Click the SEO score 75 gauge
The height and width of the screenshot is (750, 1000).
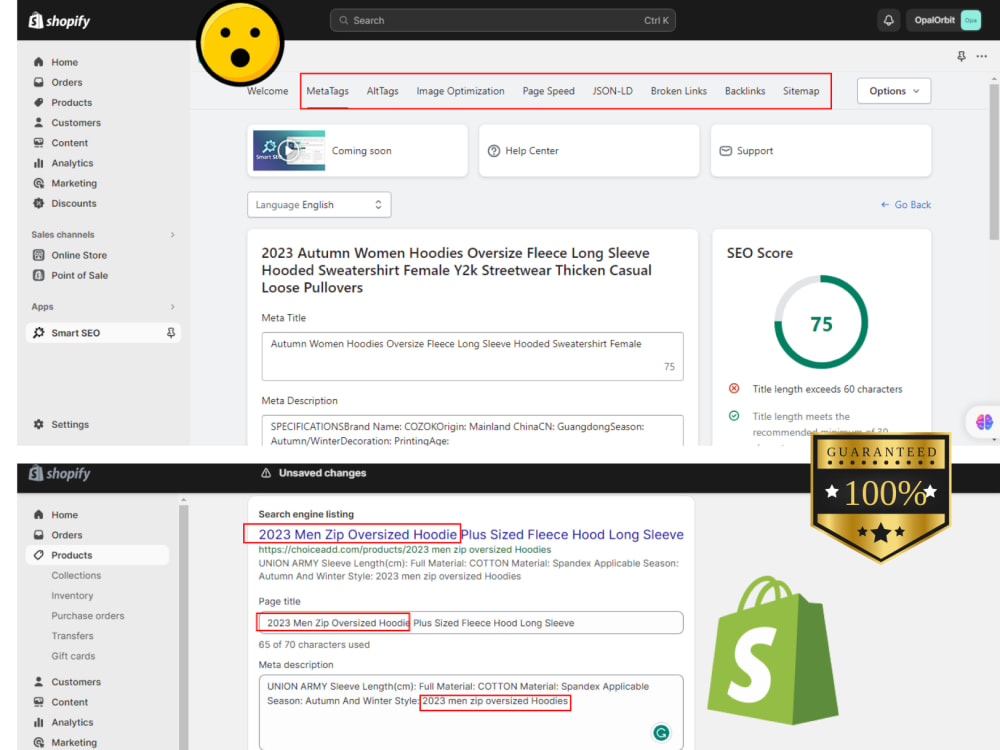[821, 322]
